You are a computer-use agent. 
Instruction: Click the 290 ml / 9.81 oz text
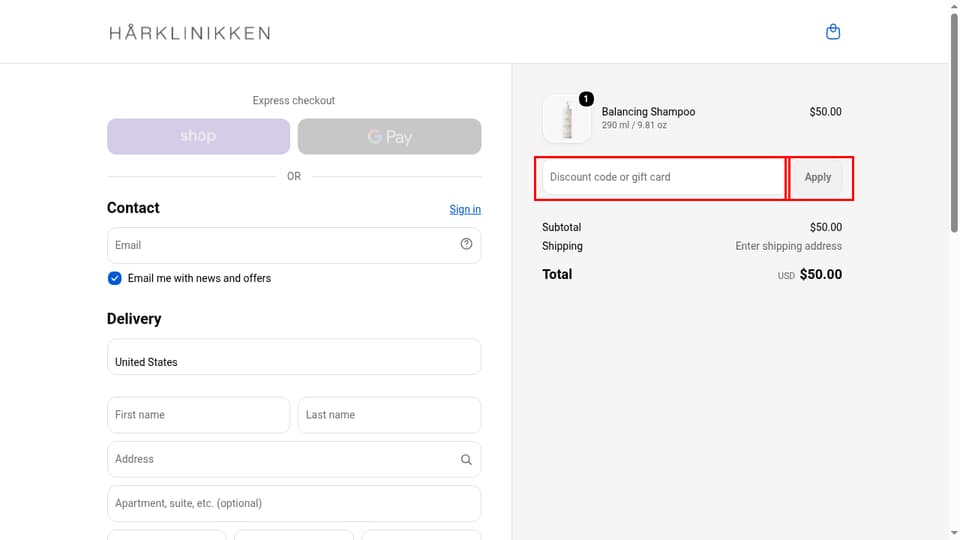634,125
